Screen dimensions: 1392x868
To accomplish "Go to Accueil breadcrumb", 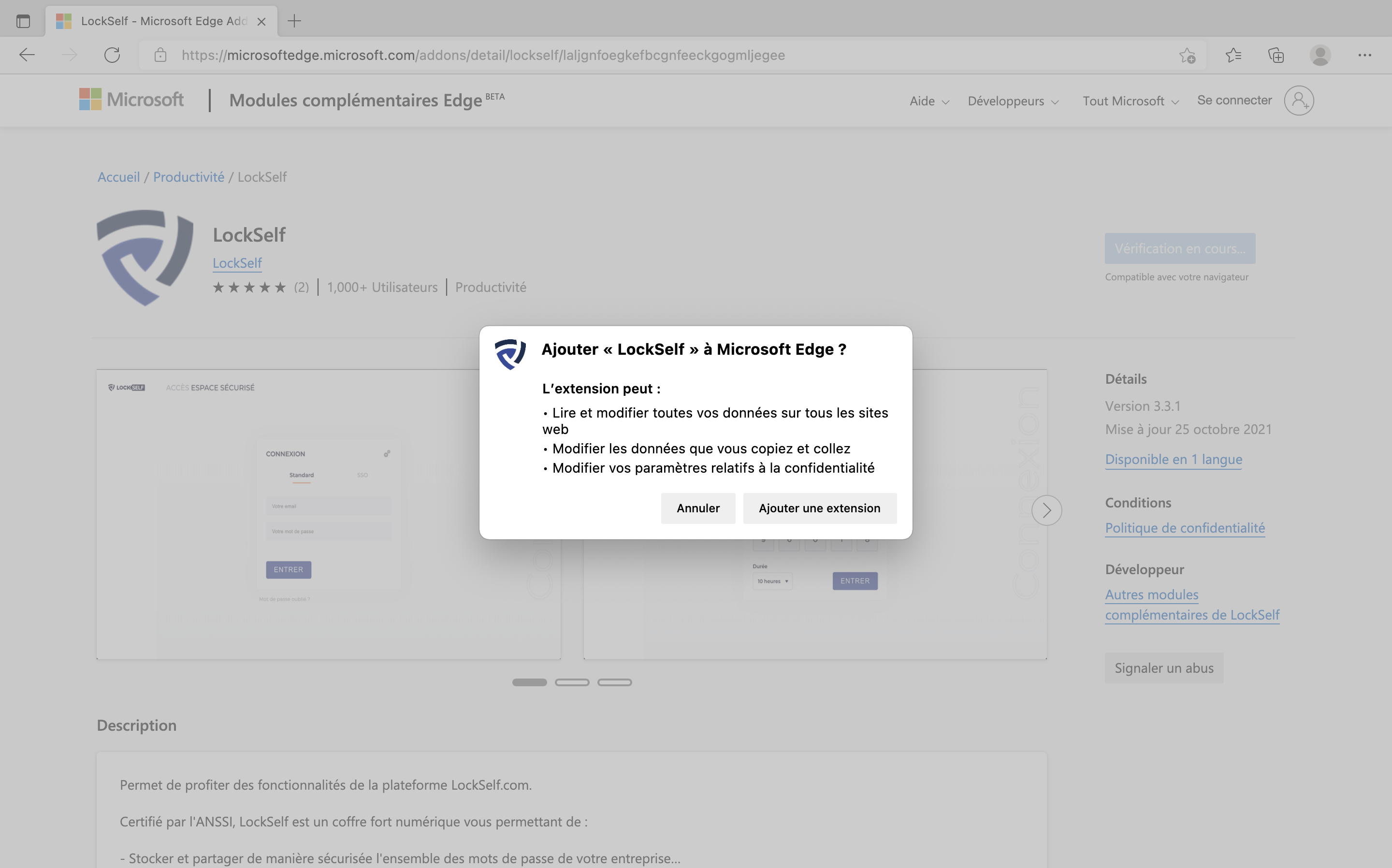I will 118,177.
